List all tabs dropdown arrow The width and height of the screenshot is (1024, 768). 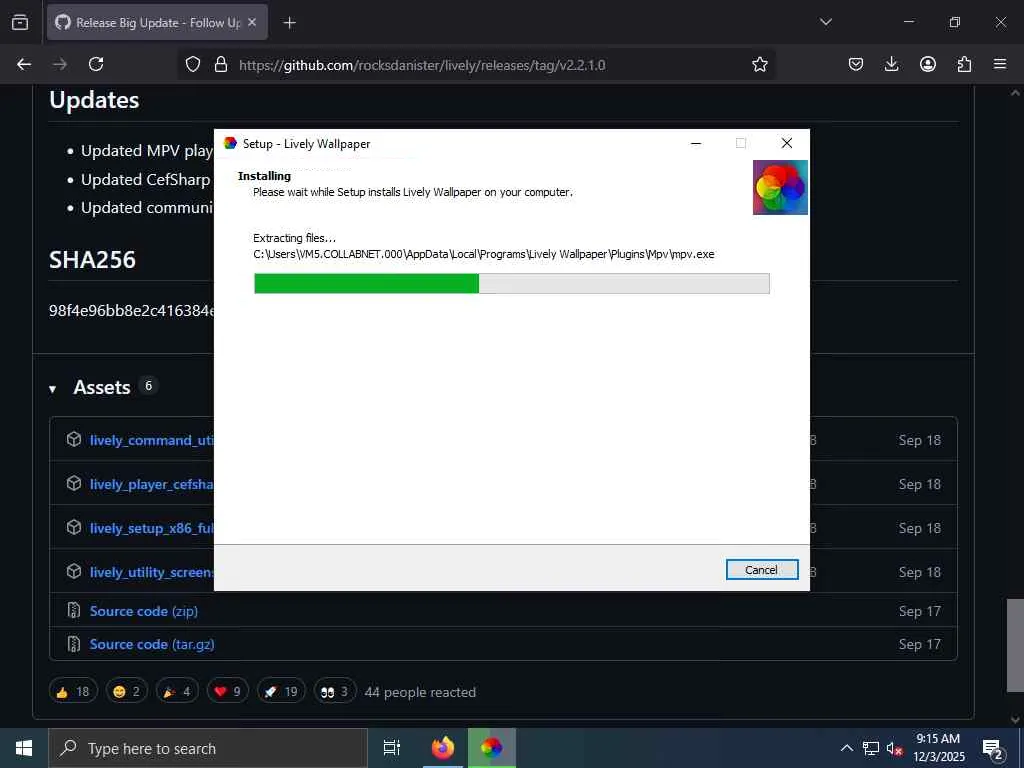tap(825, 22)
